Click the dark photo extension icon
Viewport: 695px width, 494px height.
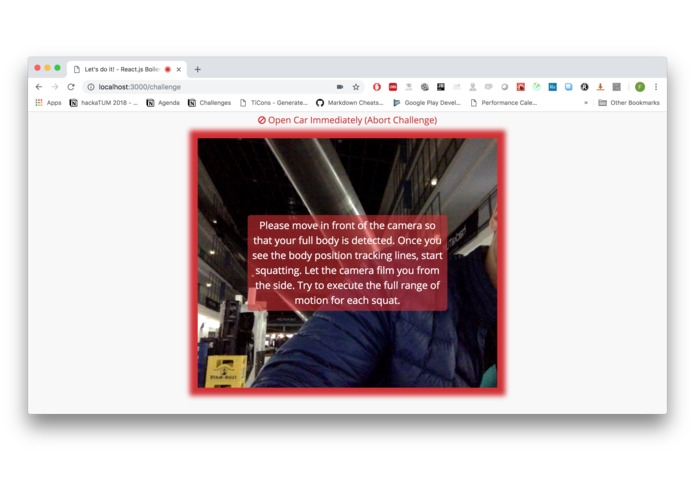[x=441, y=87]
